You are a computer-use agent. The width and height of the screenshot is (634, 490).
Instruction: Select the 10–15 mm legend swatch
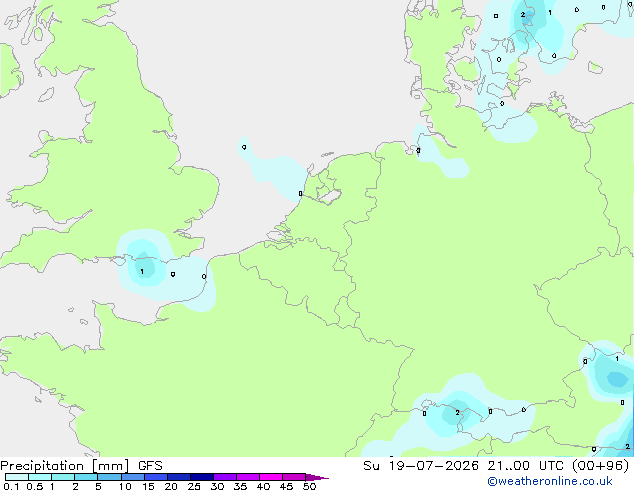click(132, 477)
